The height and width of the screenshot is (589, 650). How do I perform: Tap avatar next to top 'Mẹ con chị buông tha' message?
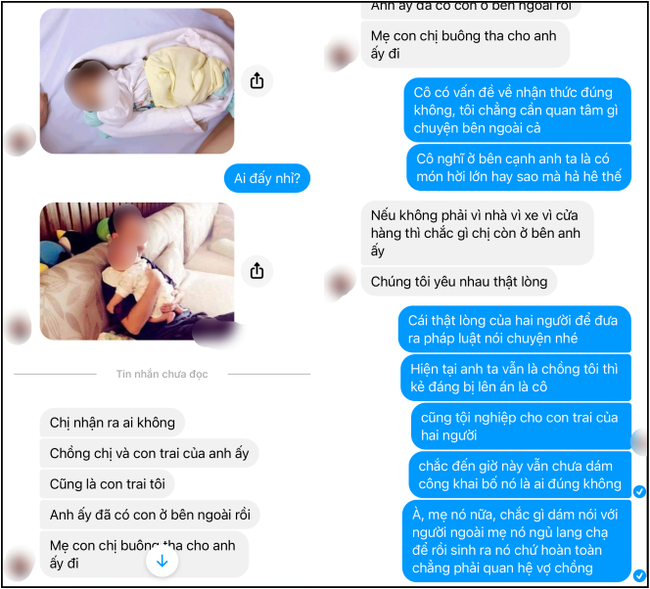[341, 54]
